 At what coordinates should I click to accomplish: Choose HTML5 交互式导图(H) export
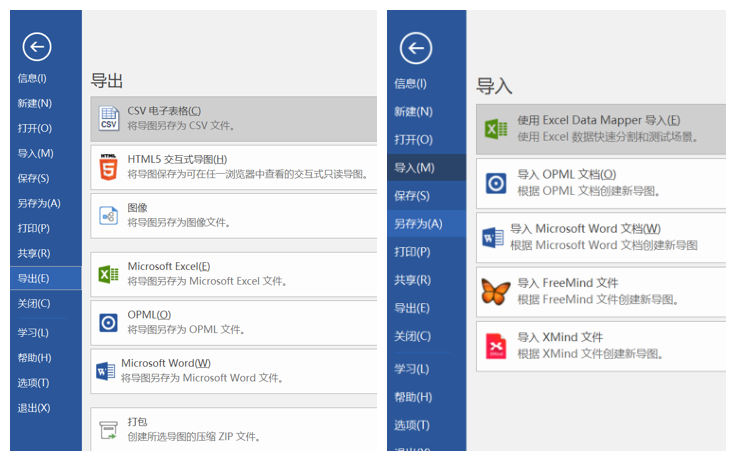click(233, 168)
